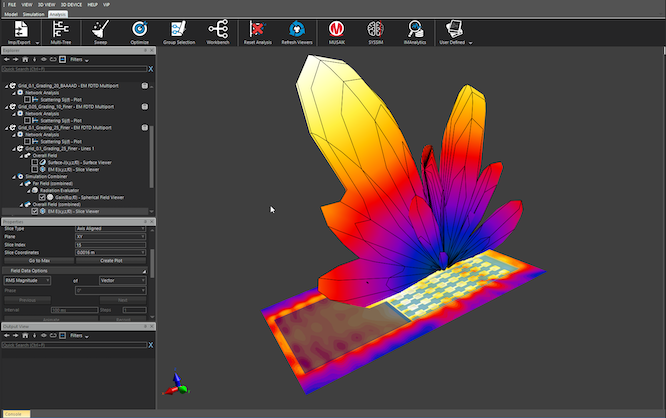Click the Group Selection icon
This screenshot has width=666, height=418.
coord(179,33)
